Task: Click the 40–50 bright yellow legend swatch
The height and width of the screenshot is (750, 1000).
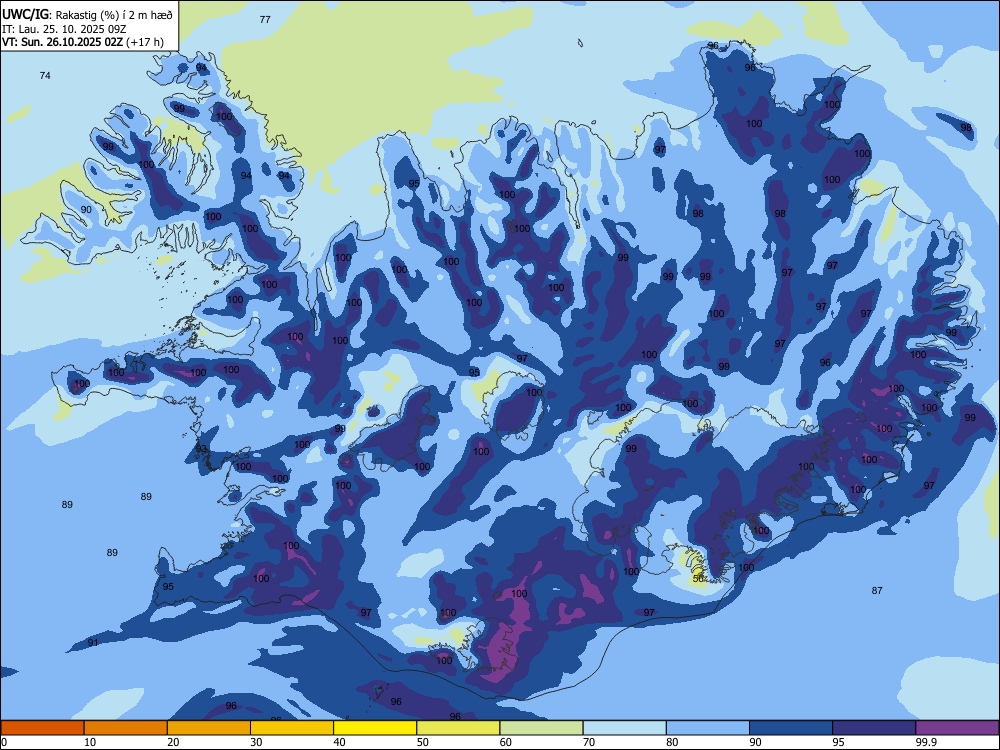Action: point(375,728)
